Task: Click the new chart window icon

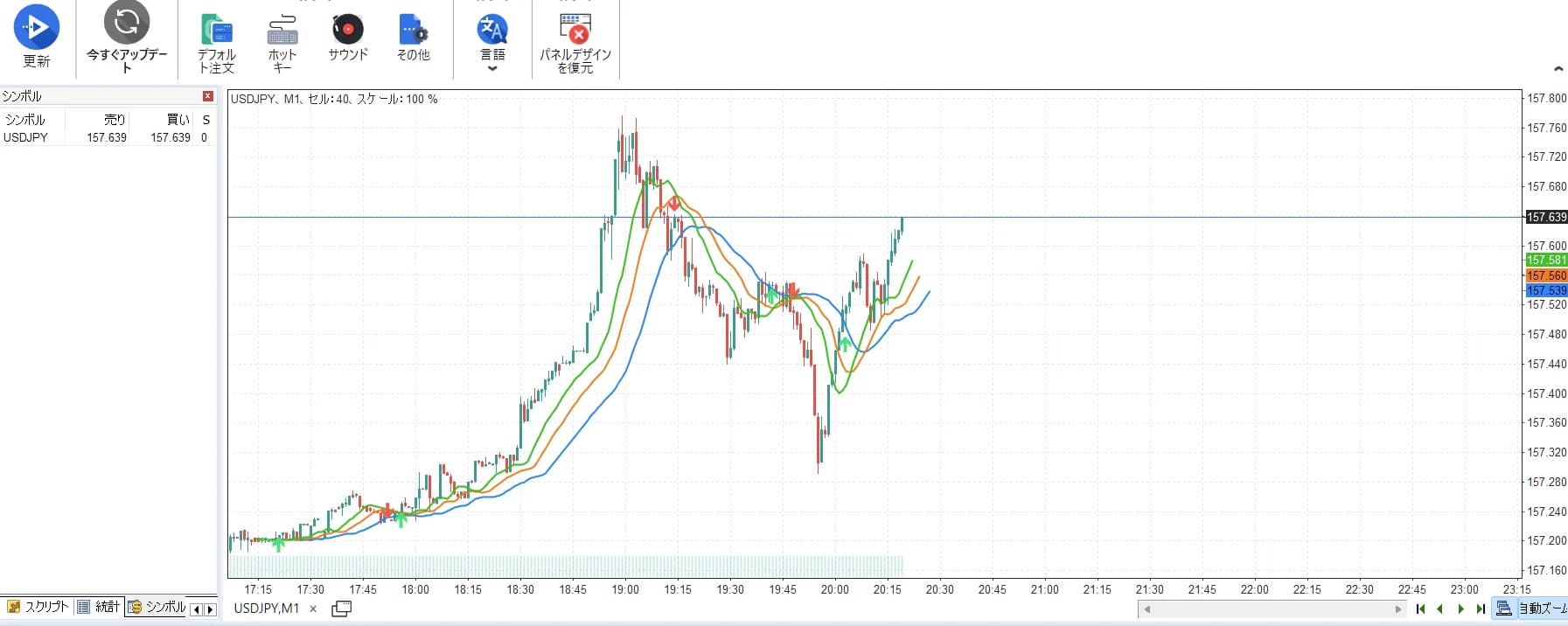Action: coord(342,609)
